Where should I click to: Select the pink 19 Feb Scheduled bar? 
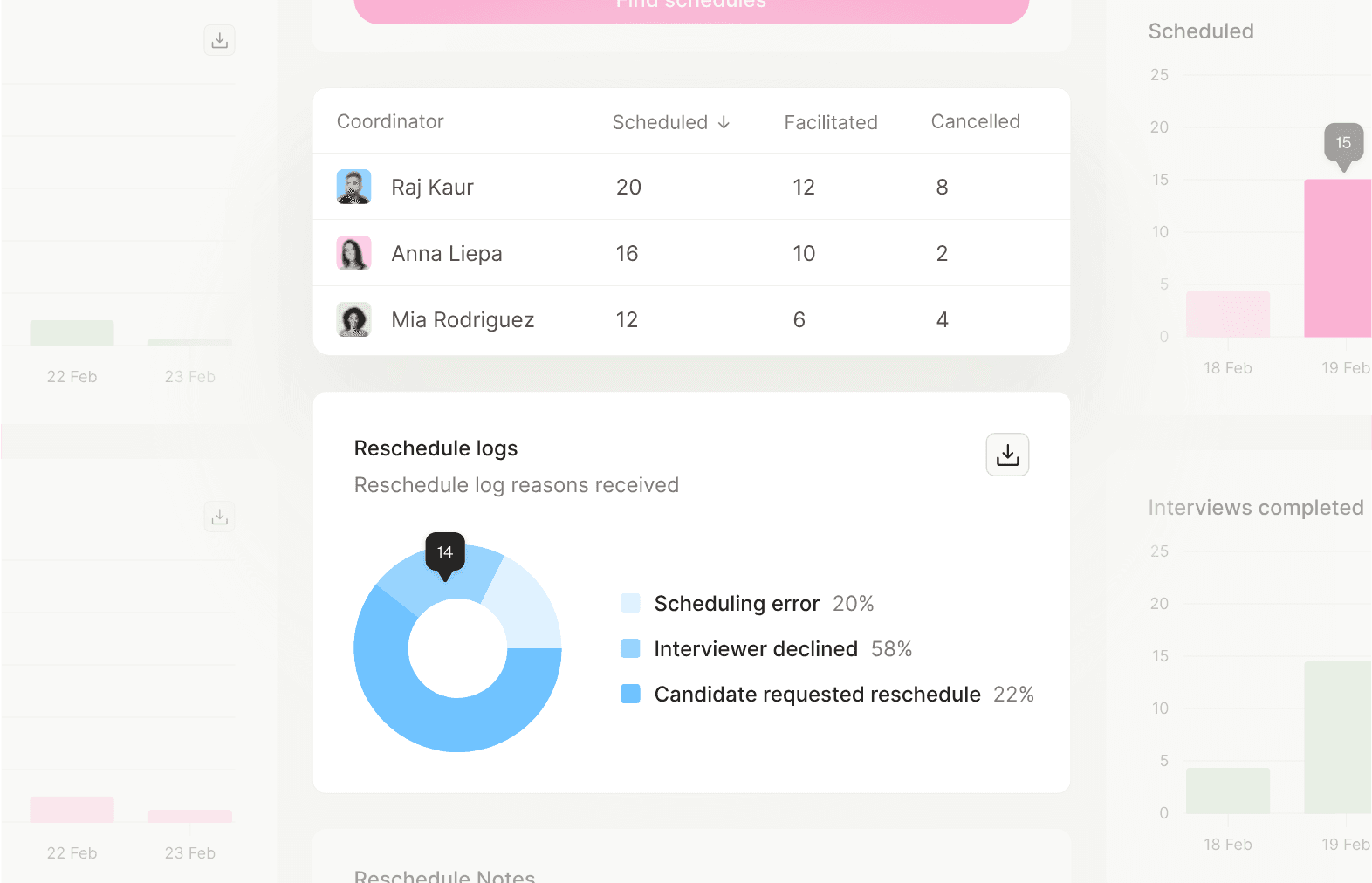[x=1338, y=258]
